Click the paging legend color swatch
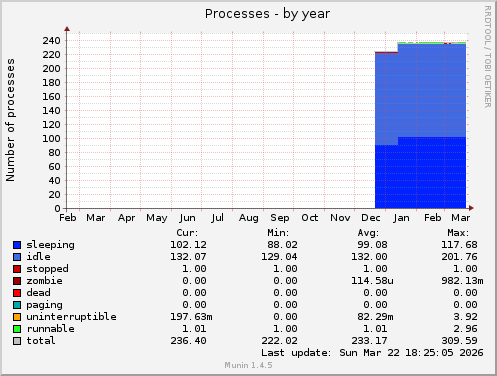Image resolution: width=497 pixels, height=376 pixels. point(17,305)
